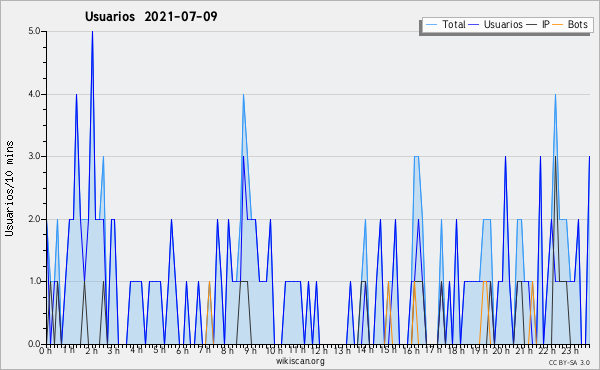Click the 2.0 y-axis value
This screenshot has height=370, width=600.
coord(34,219)
